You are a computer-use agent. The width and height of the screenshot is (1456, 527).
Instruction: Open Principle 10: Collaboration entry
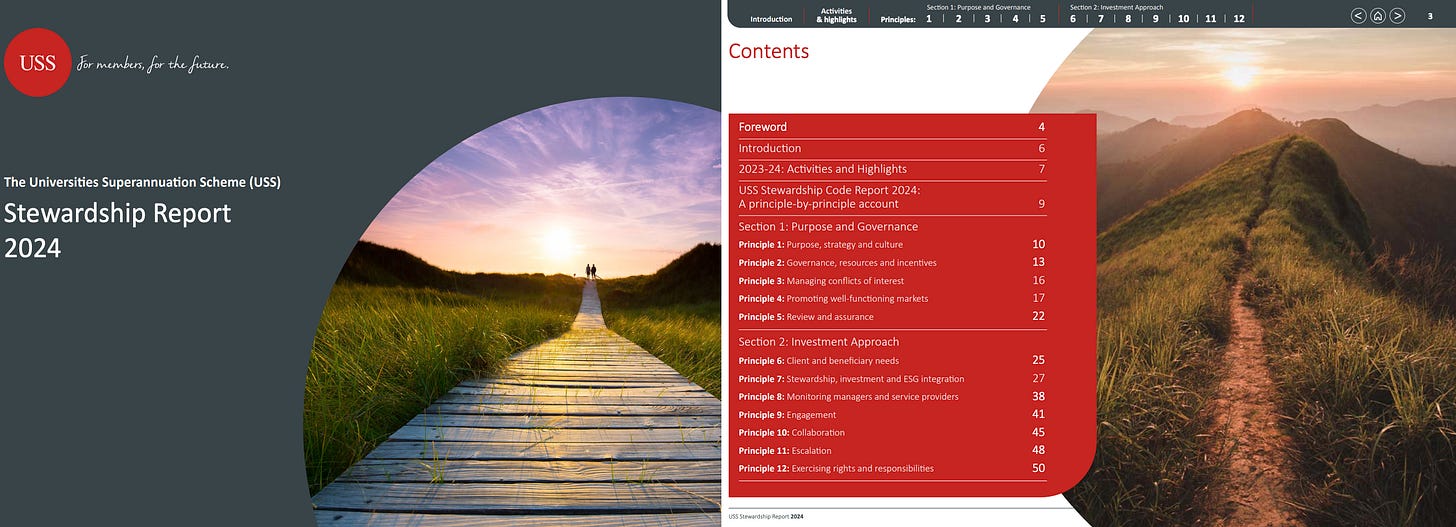click(x=892, y=432)
